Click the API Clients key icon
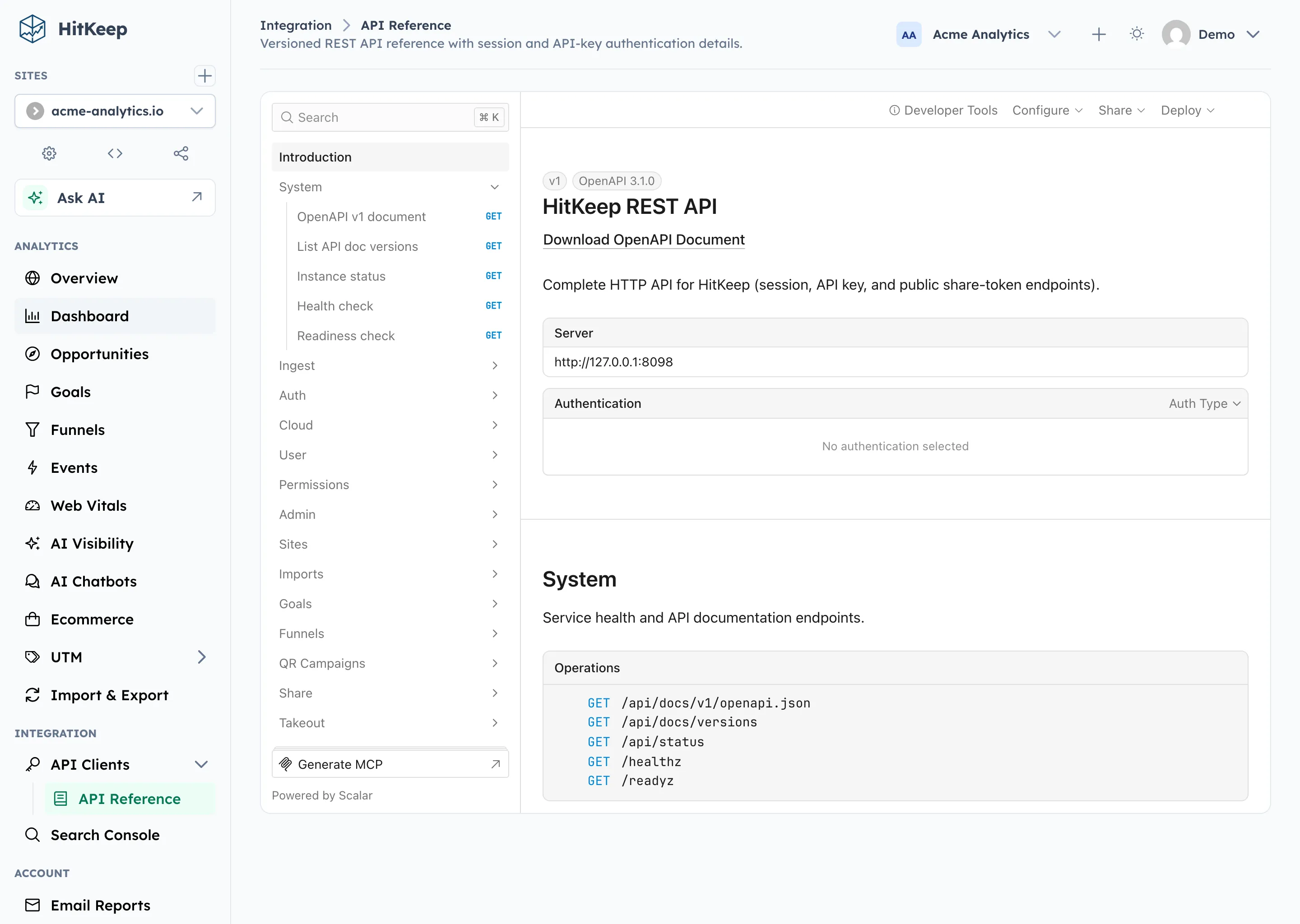Viewport: 1300px width, 924px height. pos(32,764)
